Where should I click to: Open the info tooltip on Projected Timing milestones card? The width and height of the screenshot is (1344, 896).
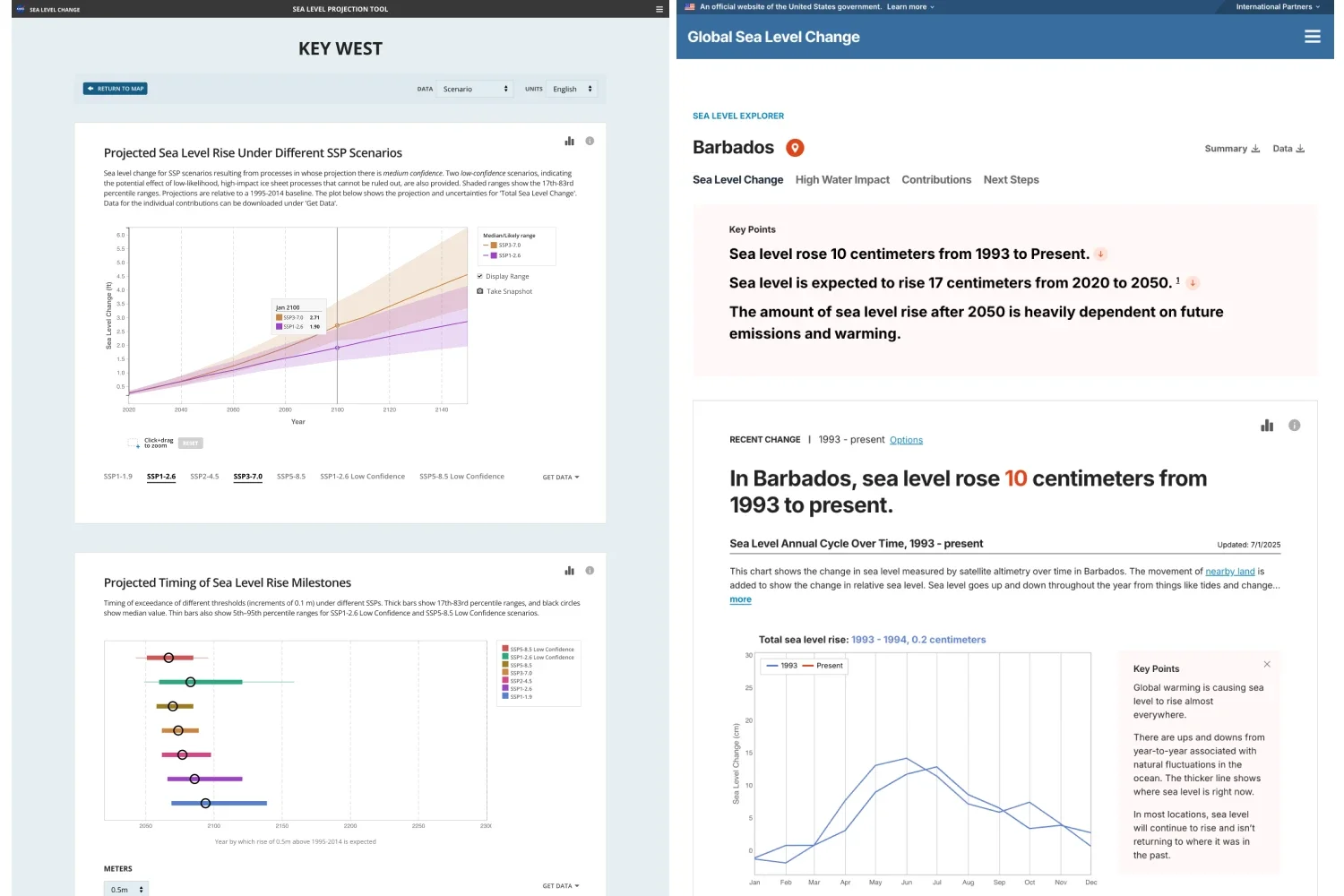tap(590, 570)
